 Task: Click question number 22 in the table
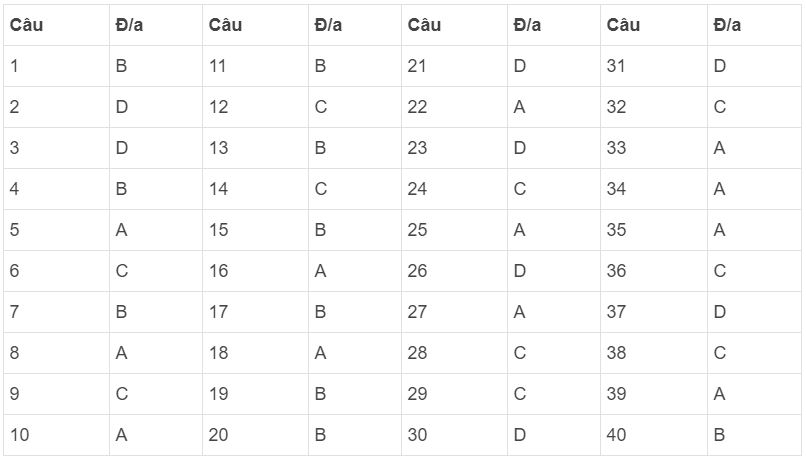417,107
